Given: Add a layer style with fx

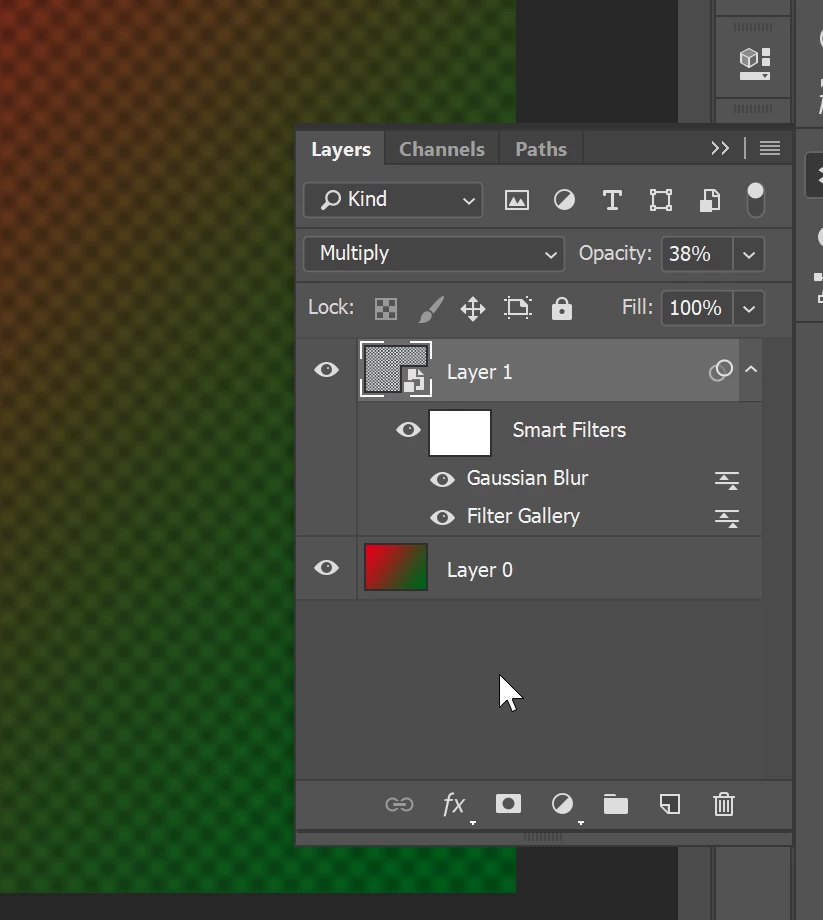Looking at the screenshot, I should pyautogui.click(x=455, y=804).
